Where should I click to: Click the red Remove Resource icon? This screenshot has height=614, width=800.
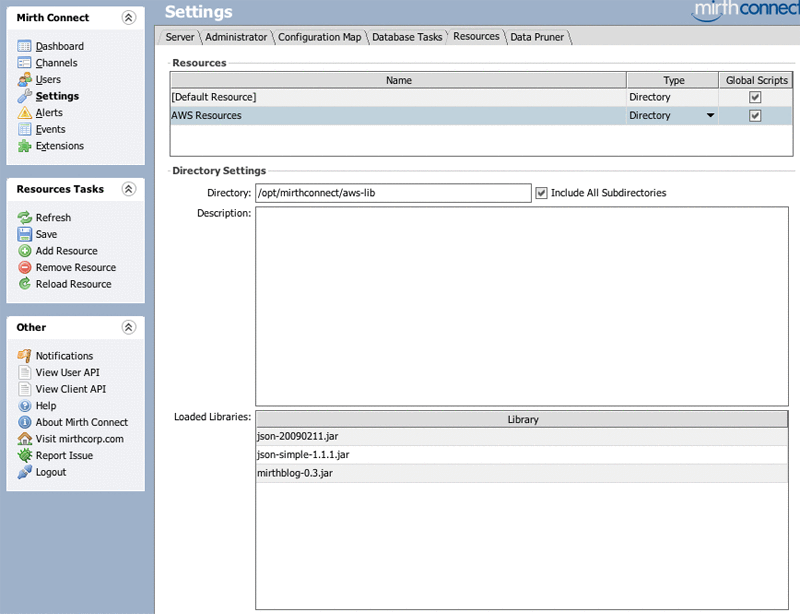(24, 267)
